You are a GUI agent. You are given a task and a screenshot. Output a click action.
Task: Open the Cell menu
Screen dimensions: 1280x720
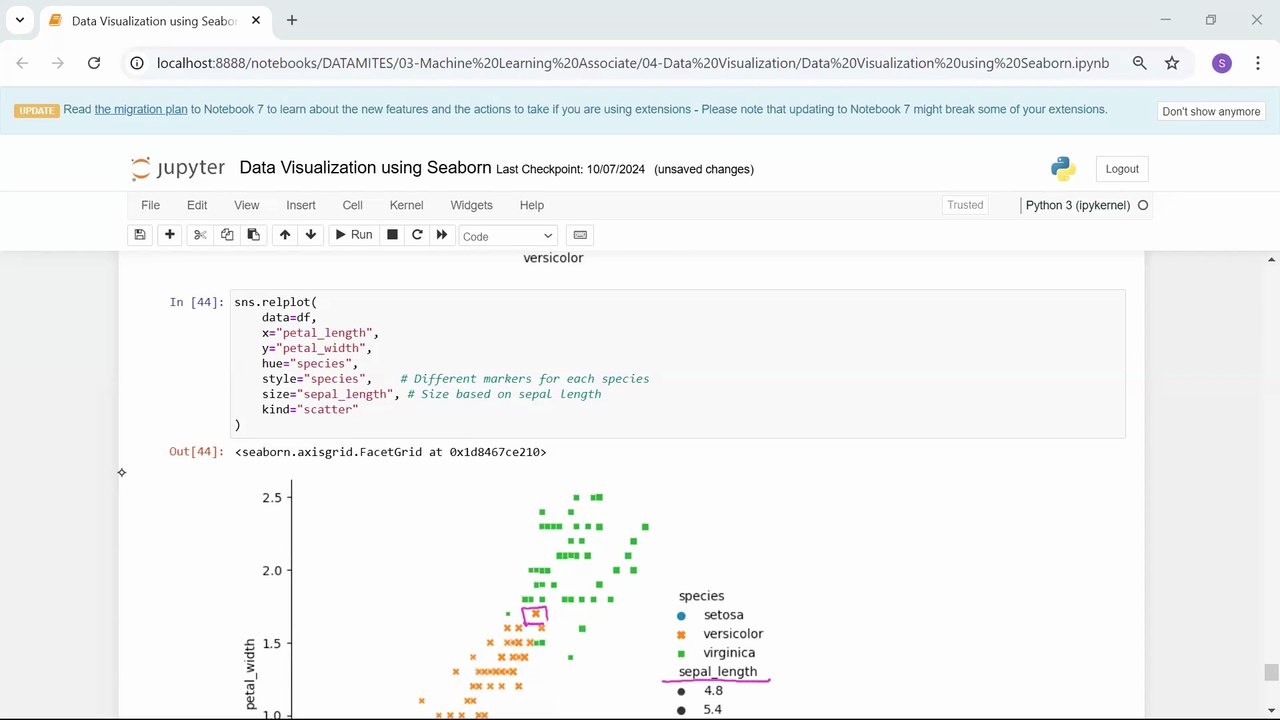(352, 205)
